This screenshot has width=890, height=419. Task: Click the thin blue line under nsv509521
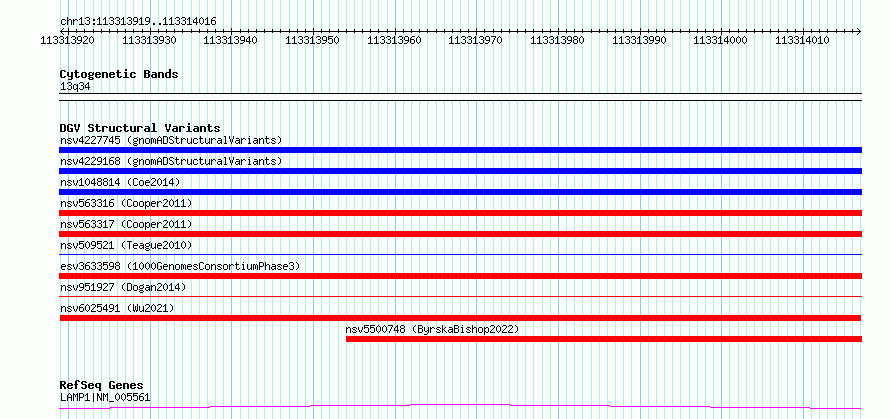[x=460, y=254]
